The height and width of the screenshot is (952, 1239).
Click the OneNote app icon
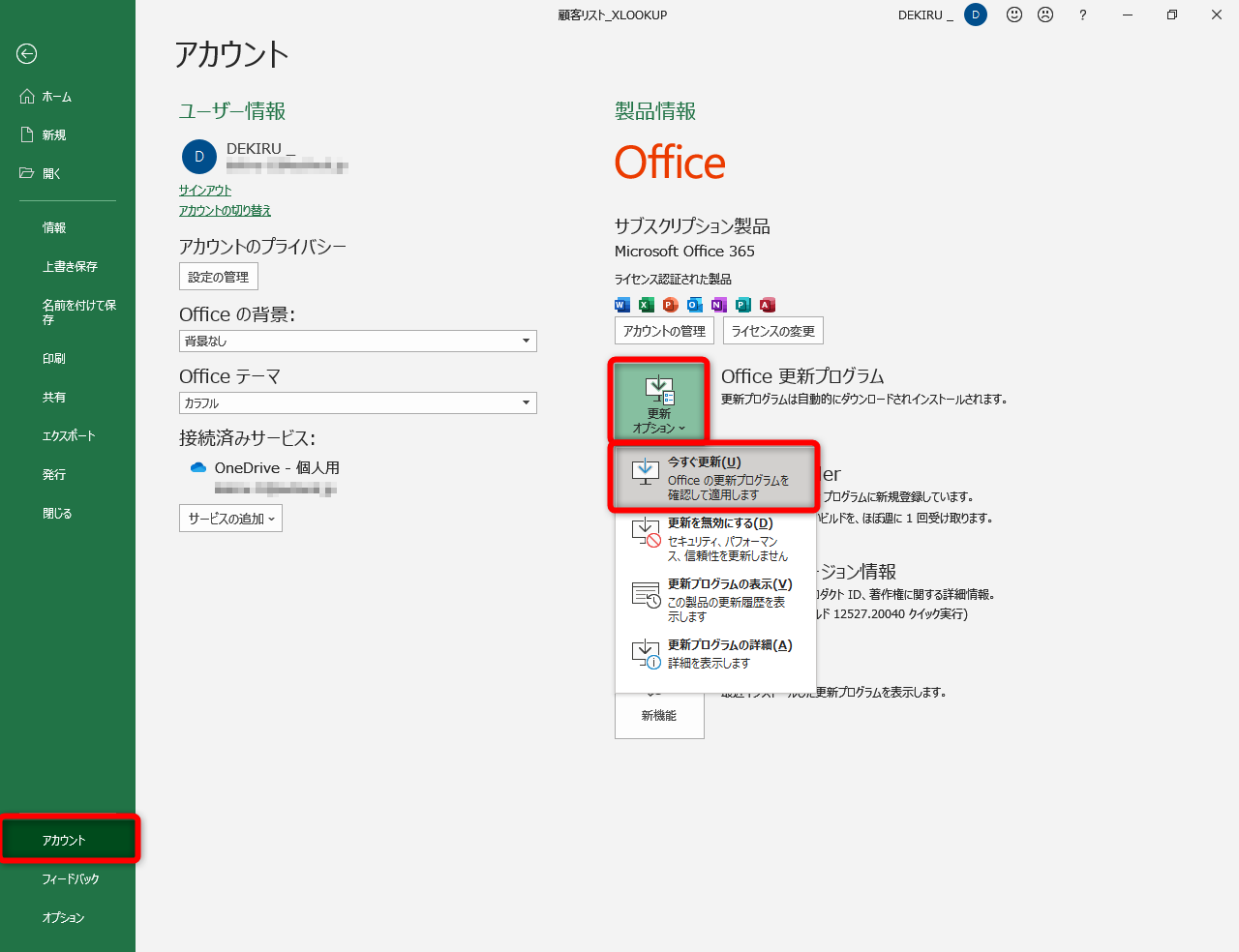point(718,305)
